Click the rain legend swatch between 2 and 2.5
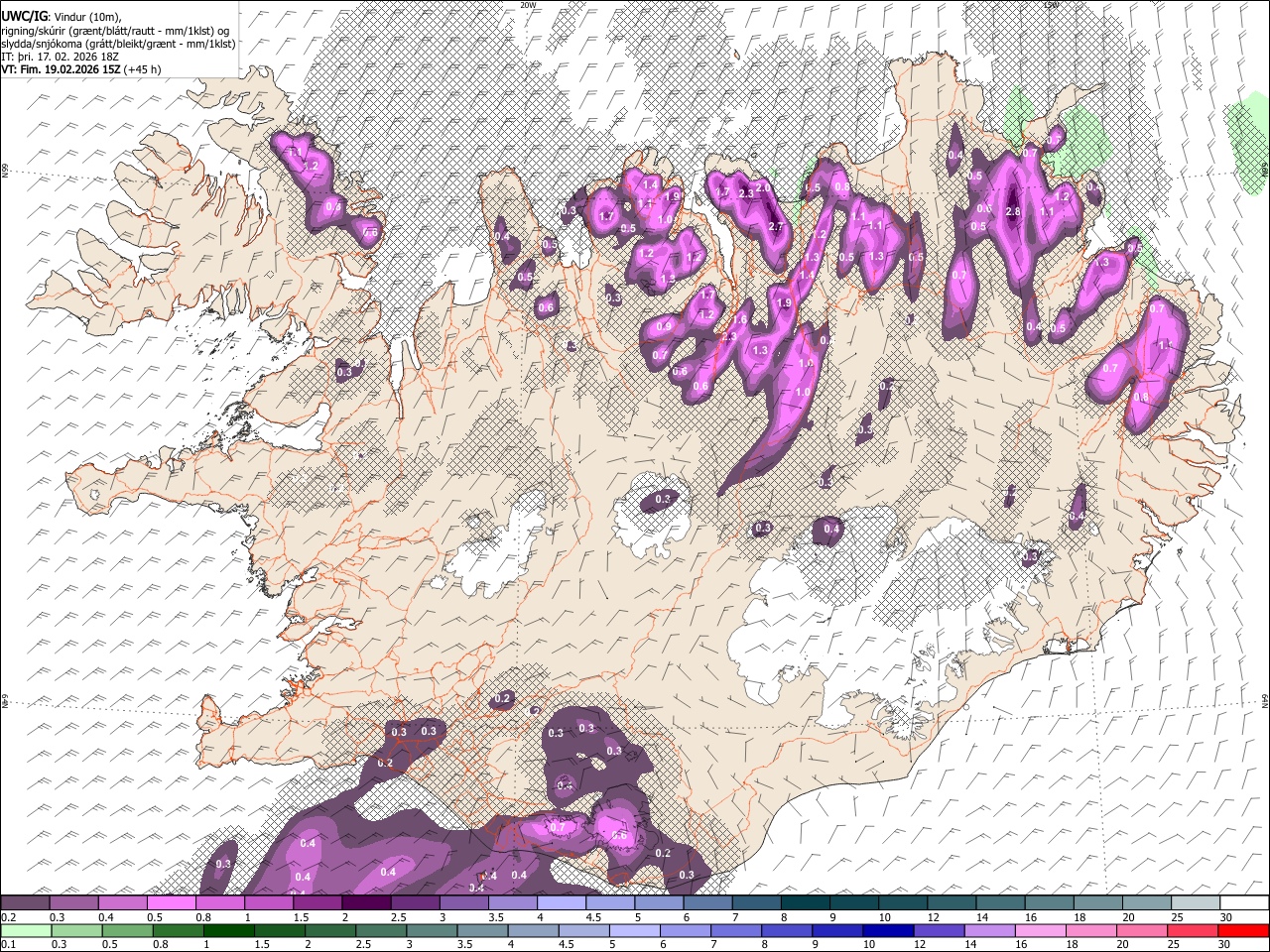This screenshot has width=1270, height=952. 329,930
